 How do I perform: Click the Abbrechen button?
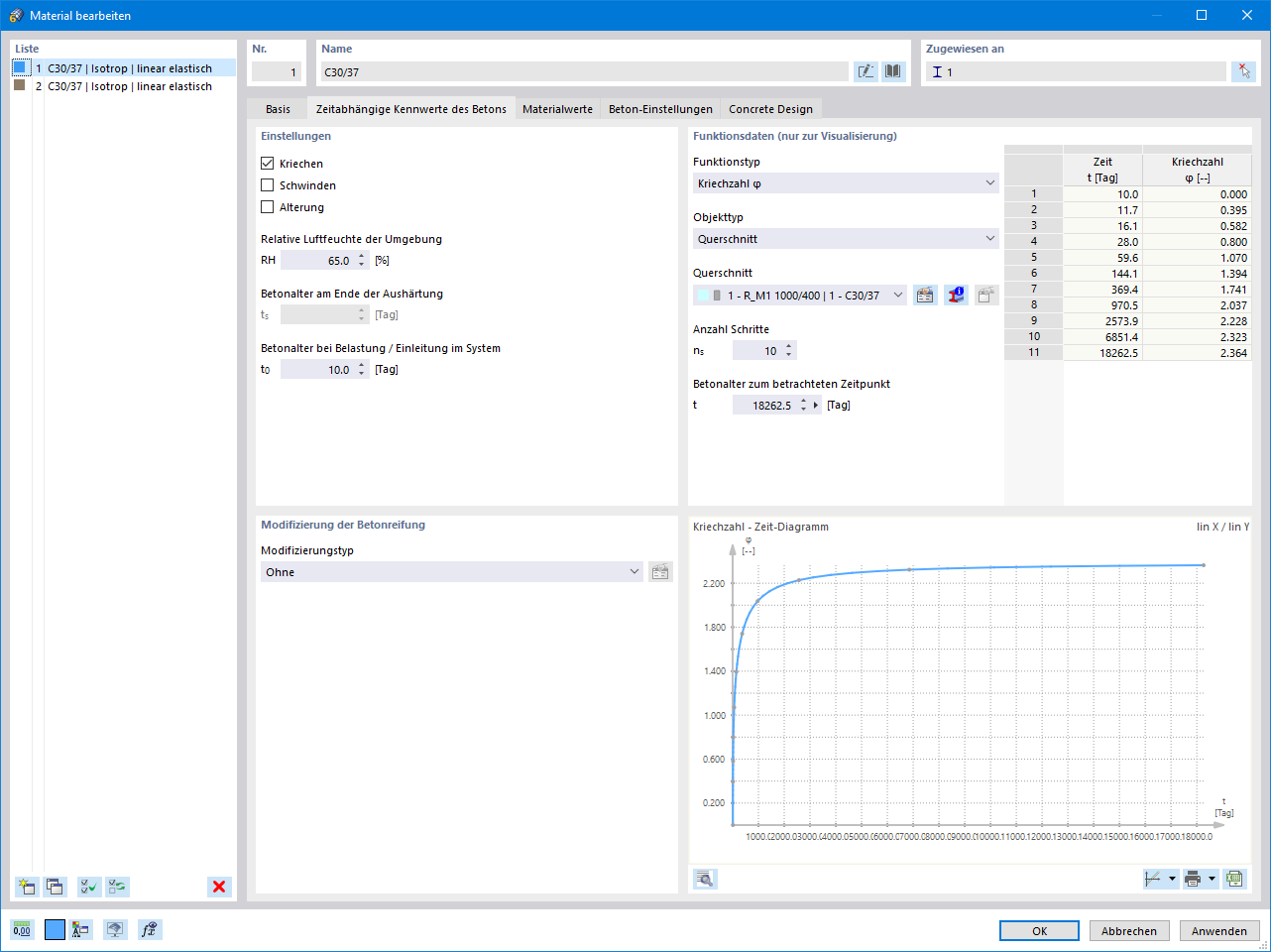point(1129,931)
